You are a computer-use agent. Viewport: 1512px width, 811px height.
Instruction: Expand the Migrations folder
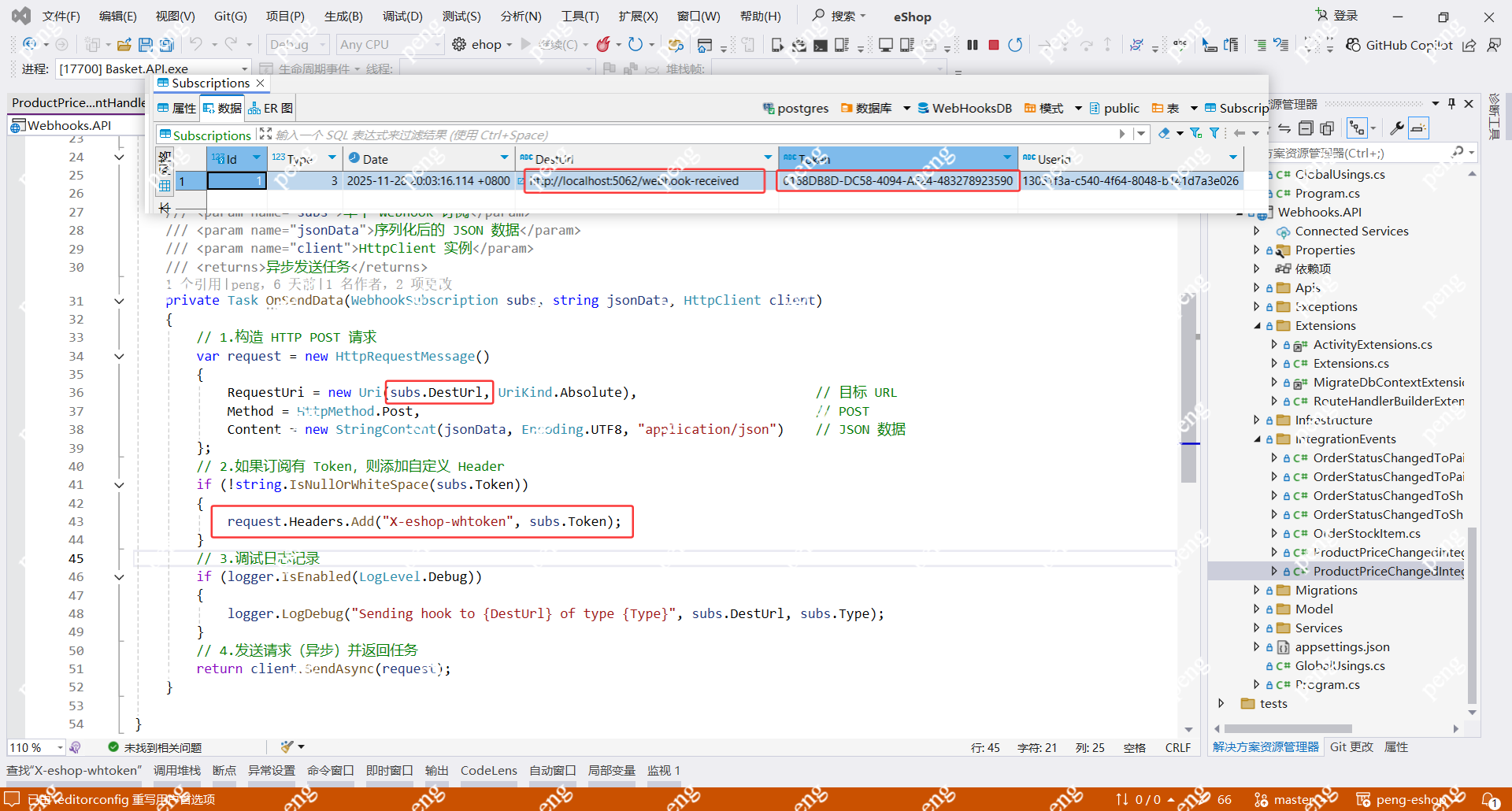[1256, 590]
